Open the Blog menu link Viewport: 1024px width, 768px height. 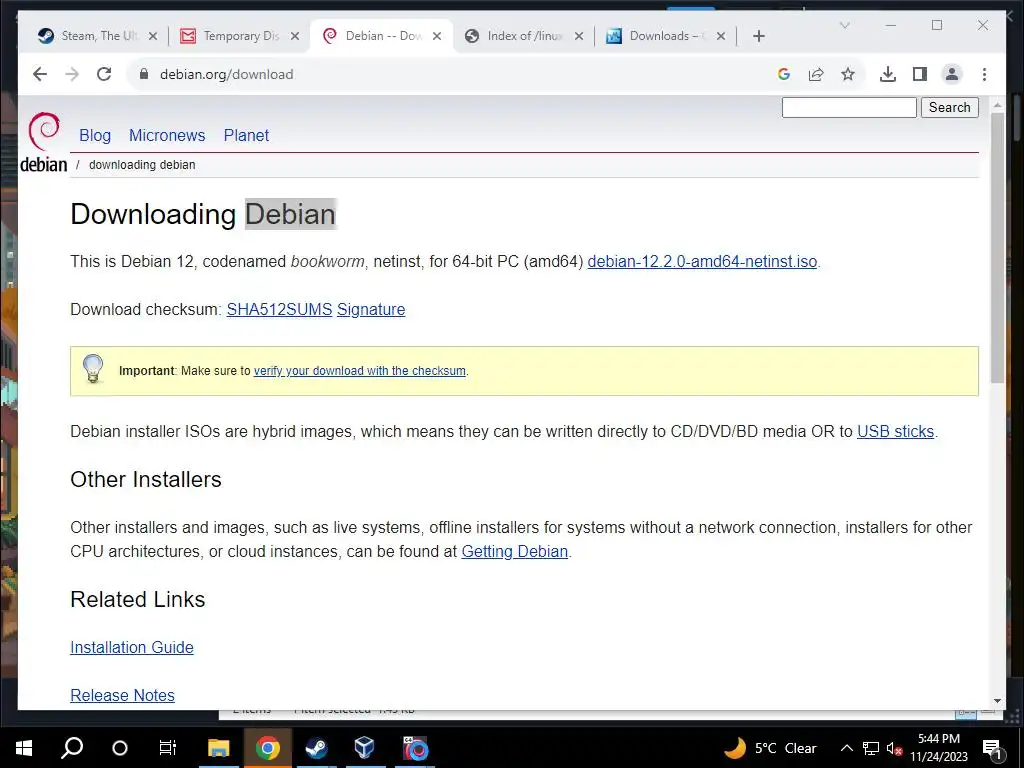click(95, 135)
